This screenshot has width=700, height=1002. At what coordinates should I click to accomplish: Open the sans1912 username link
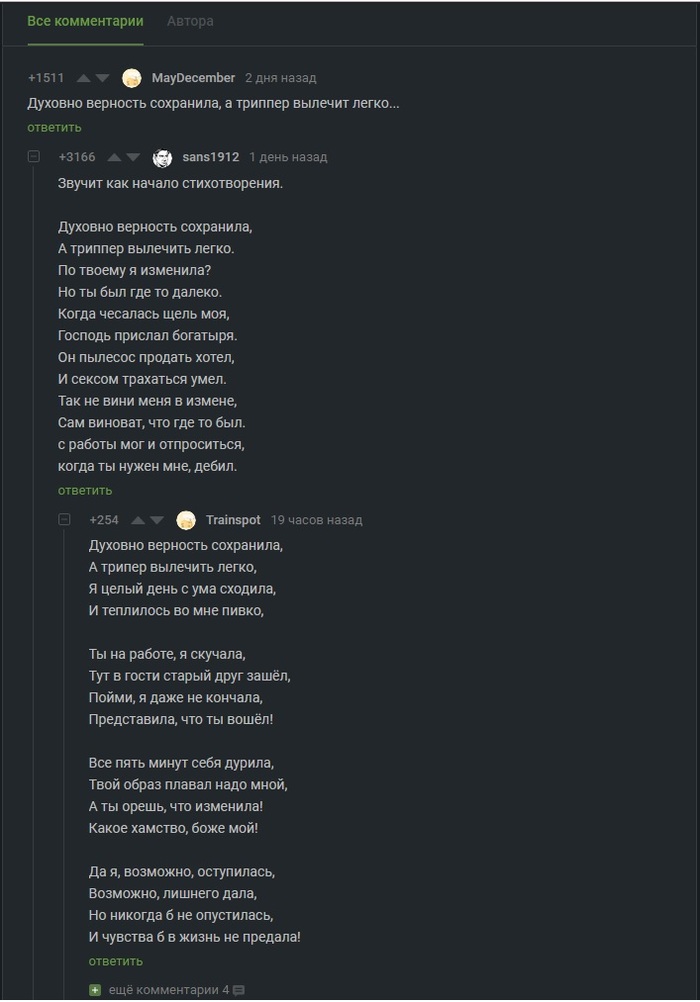210,157
